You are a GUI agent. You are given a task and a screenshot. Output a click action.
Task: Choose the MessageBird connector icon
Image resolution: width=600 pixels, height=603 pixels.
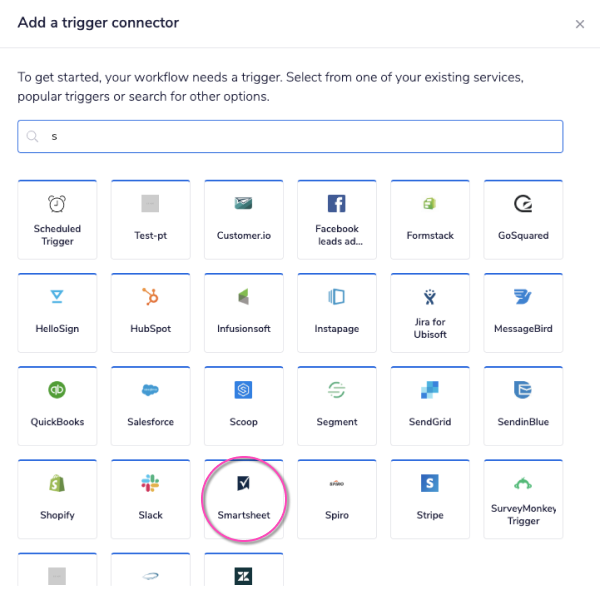(x=522, y=297)
